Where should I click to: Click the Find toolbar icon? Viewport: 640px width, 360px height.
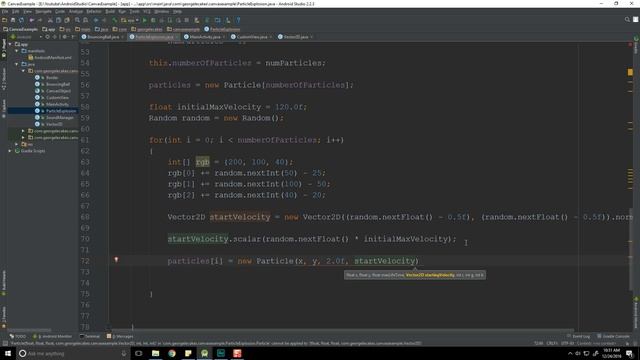click(x=77, y=20)
